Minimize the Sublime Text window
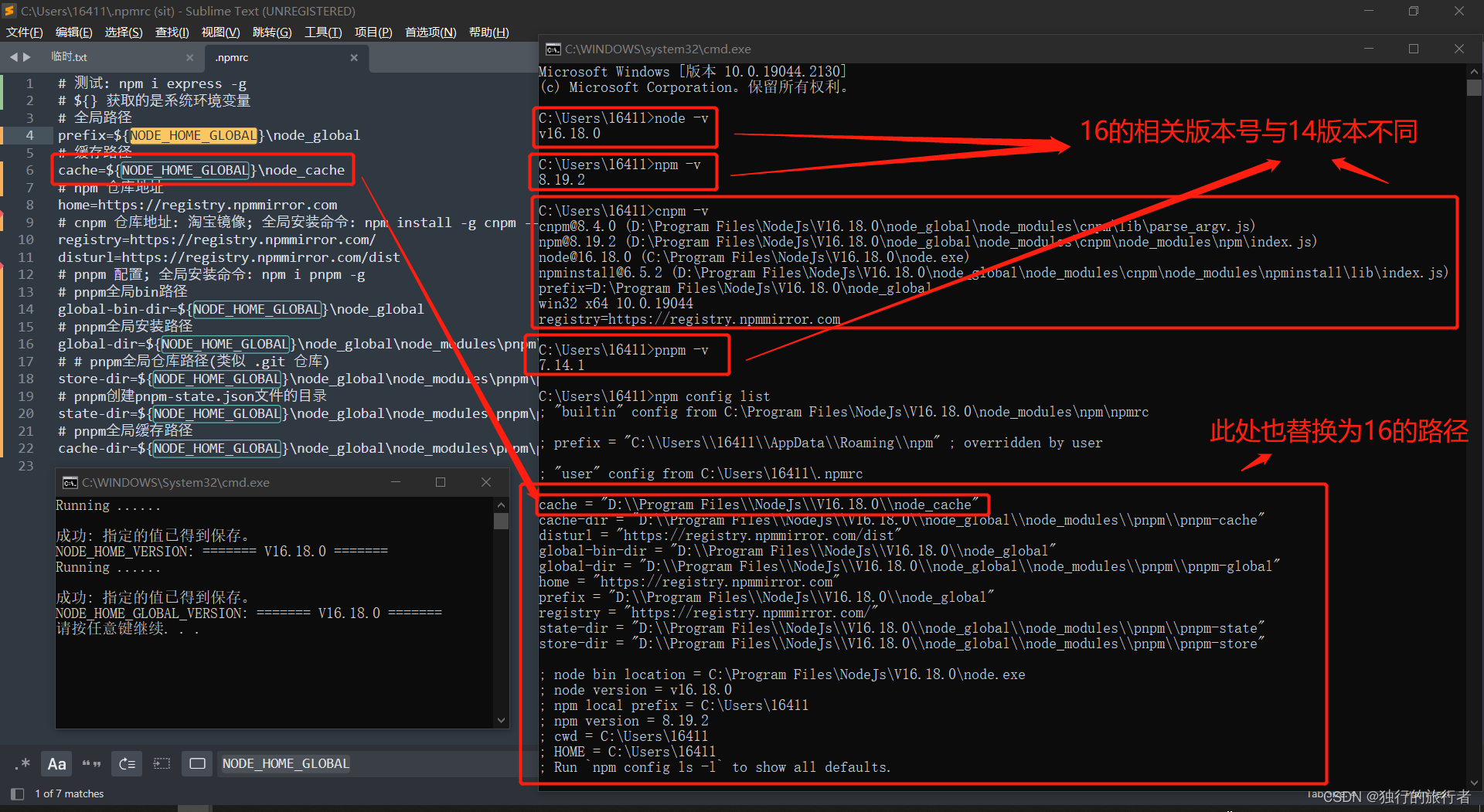Screen dimensions: 1484x812 pyautogui.click(x=1368, y=11)
